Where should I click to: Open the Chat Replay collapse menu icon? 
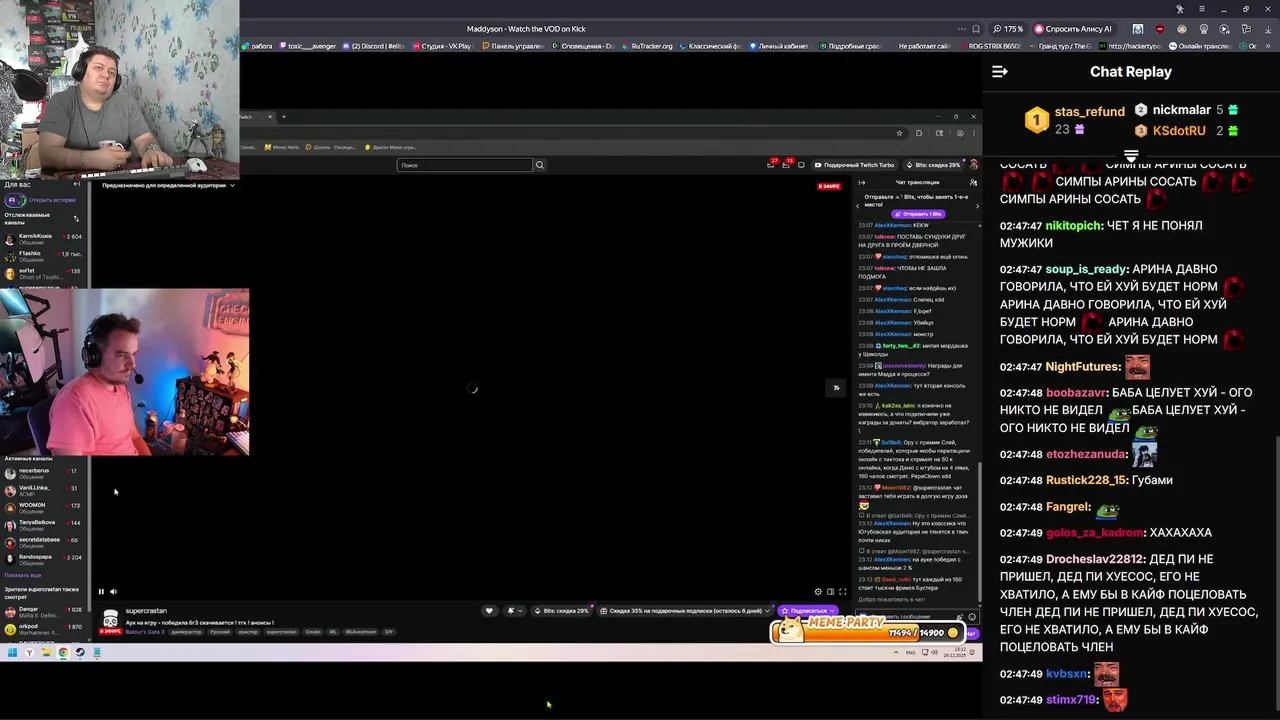click(x=999, y=72)
